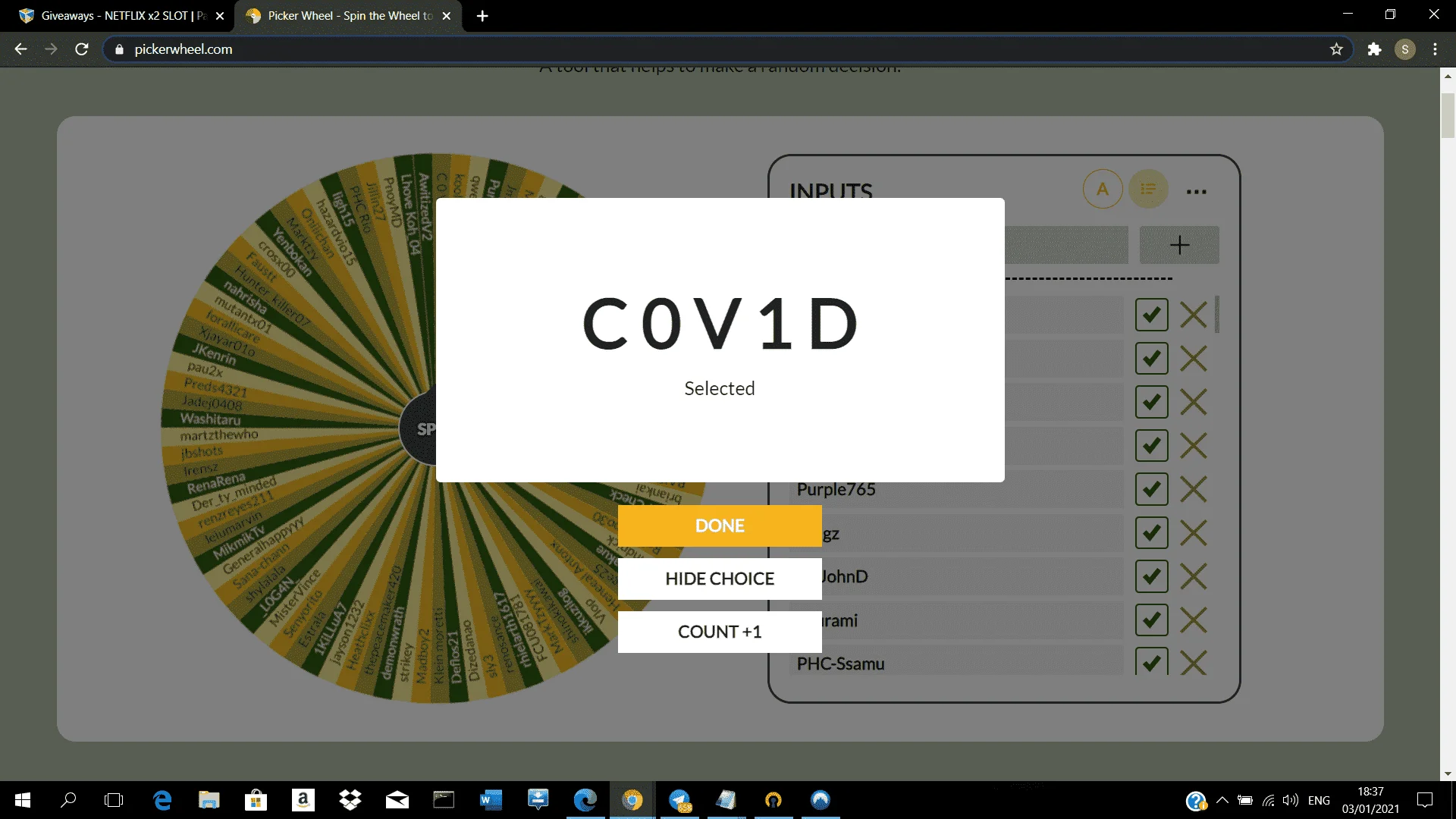Click HIDE CHOICE for the selected name
1456x819 pixels.
(x=720, y=579)
